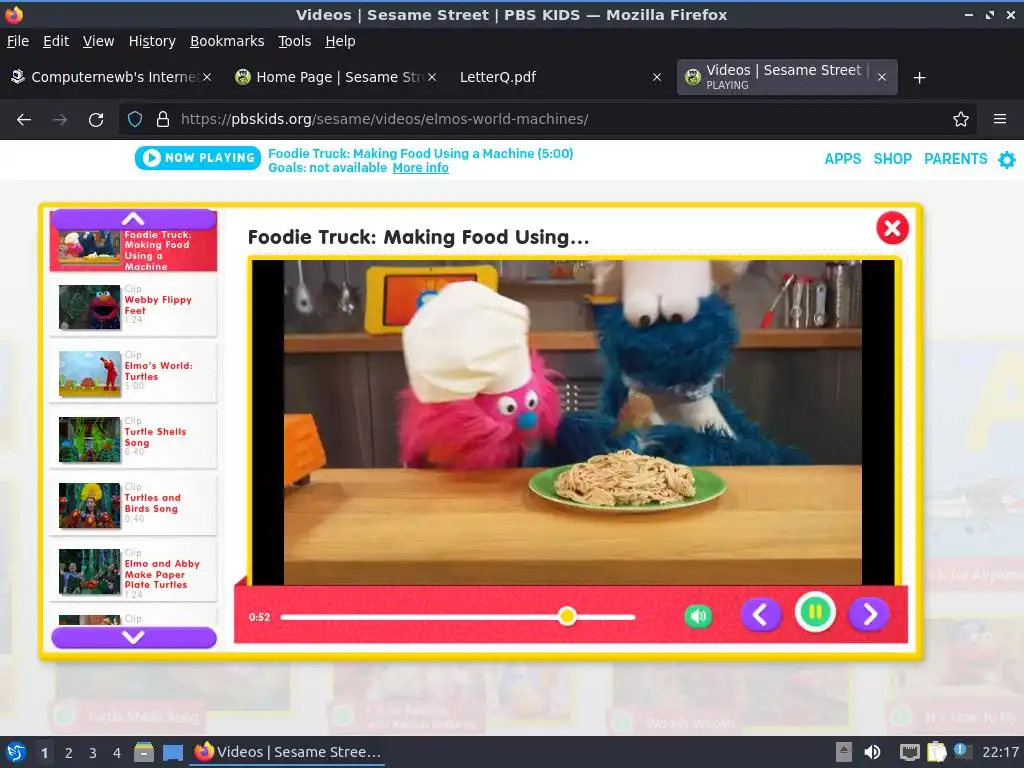Open tracking protection shield icon
Image resolution: width=1024 pixels, height=768 pixels.
click(x=135, y=119)
